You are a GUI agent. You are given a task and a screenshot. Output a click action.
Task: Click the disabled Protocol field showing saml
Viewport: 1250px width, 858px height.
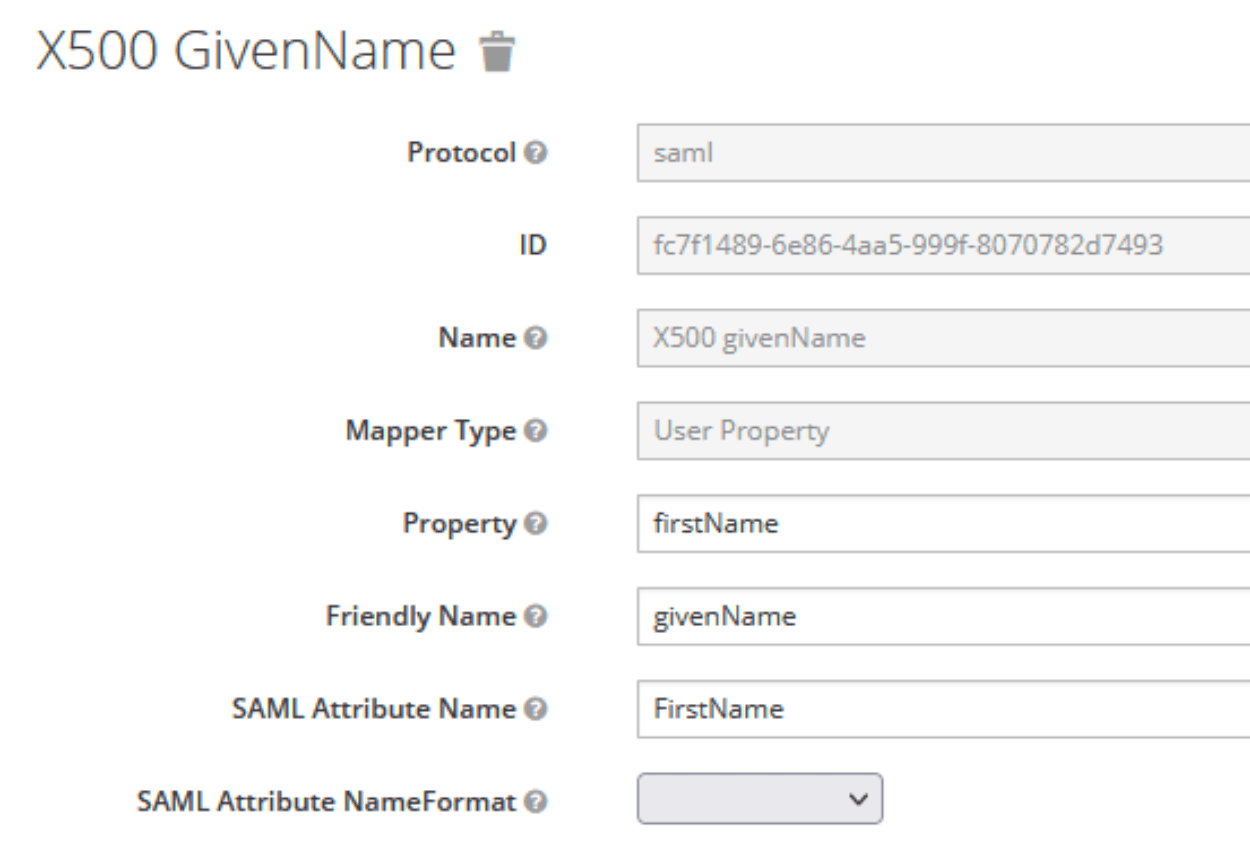coord(943,153)
